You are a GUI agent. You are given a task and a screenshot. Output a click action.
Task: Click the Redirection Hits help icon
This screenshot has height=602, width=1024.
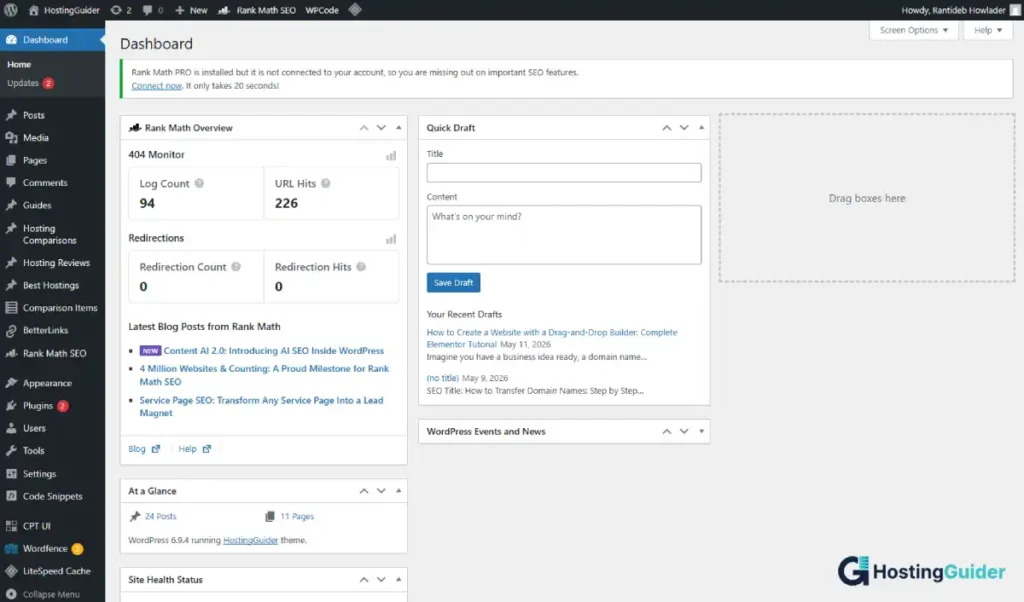click(x=360, y=266)
